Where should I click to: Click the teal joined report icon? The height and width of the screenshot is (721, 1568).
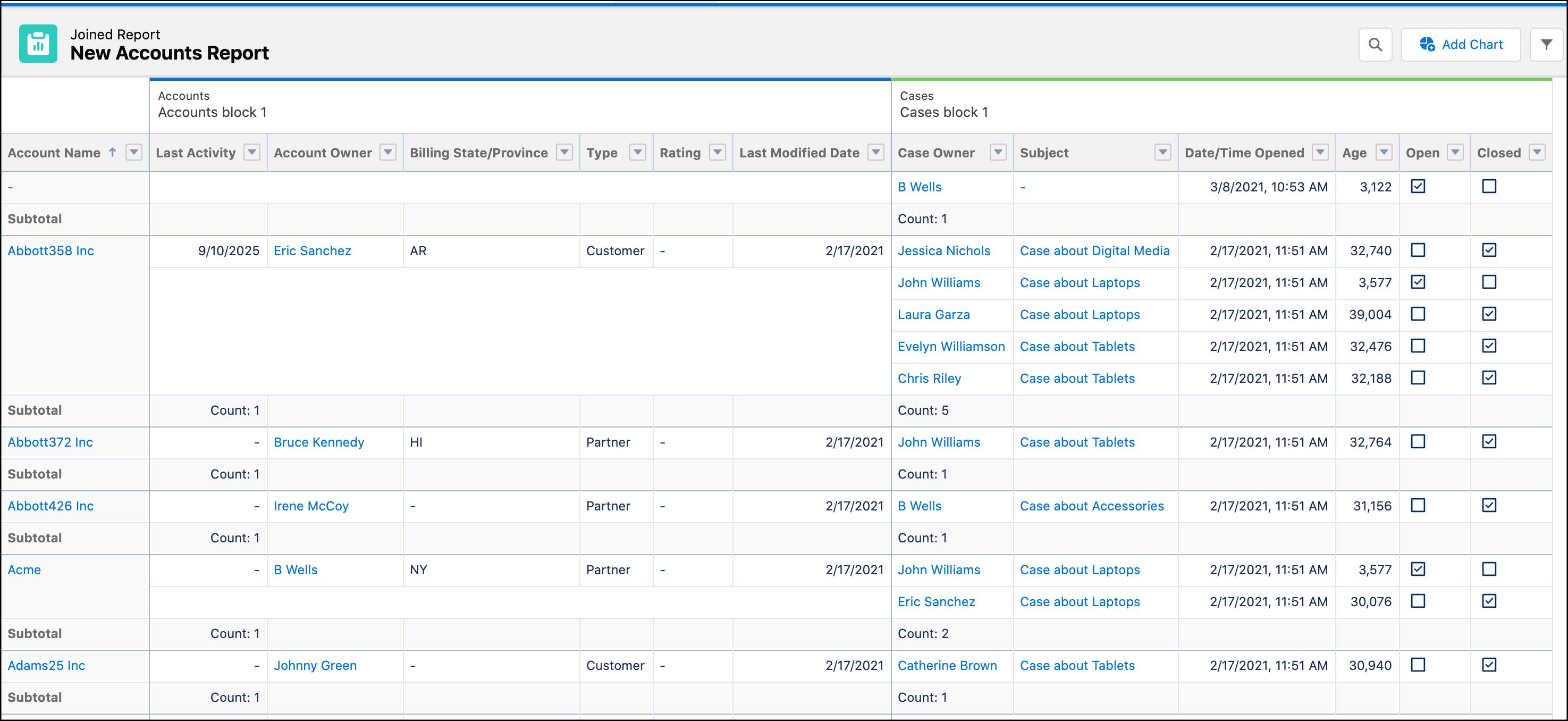(x=37, y=43)
